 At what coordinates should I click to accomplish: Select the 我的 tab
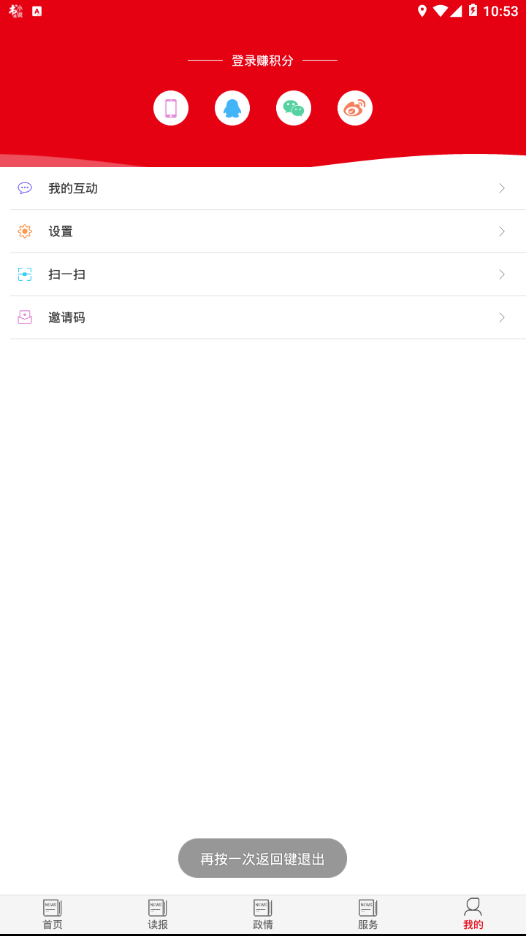[x=473, y=915]
